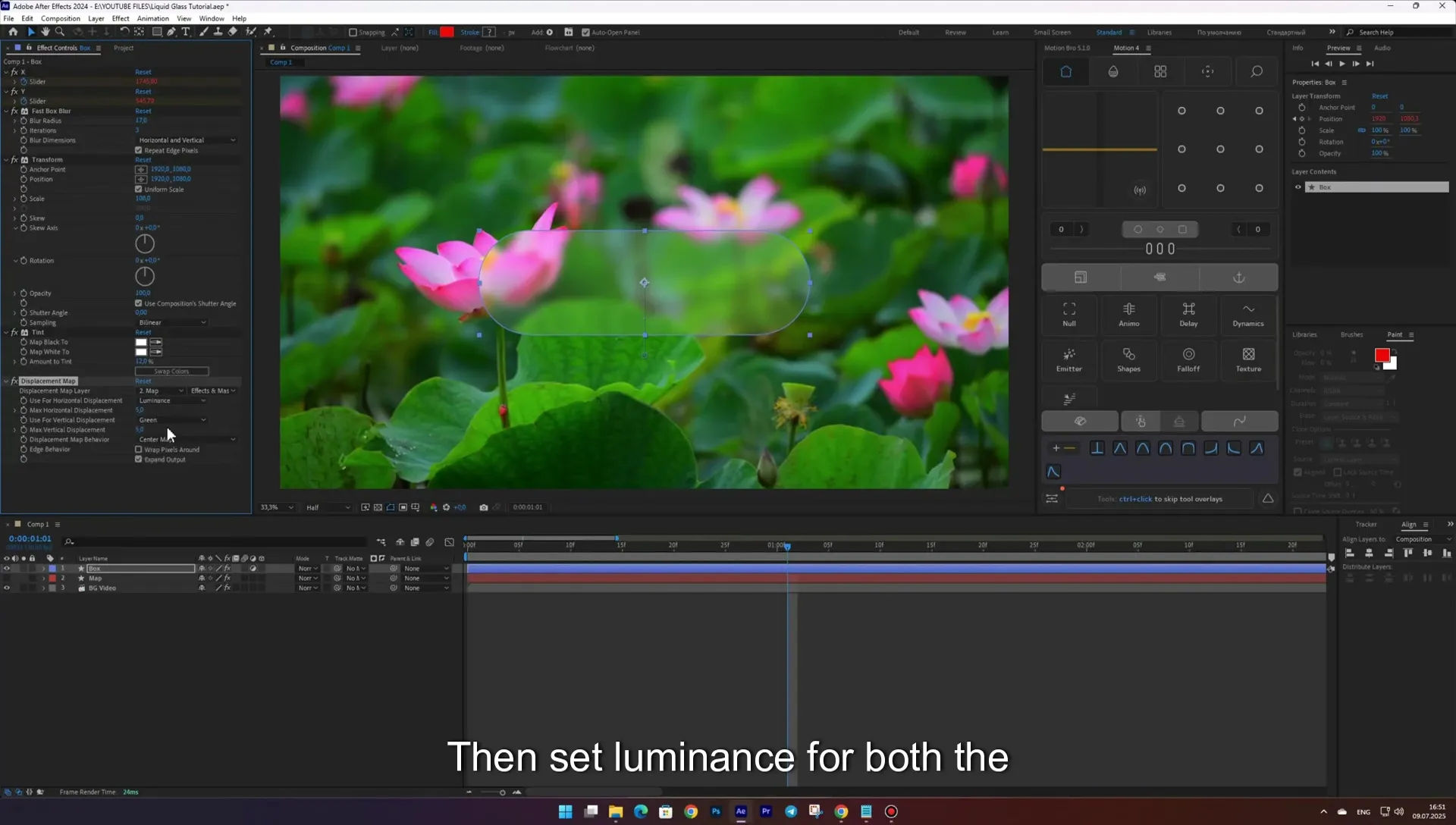
Task: Toggle Use Composition's Shutter Angle checkbox
Action: [139, 303]
